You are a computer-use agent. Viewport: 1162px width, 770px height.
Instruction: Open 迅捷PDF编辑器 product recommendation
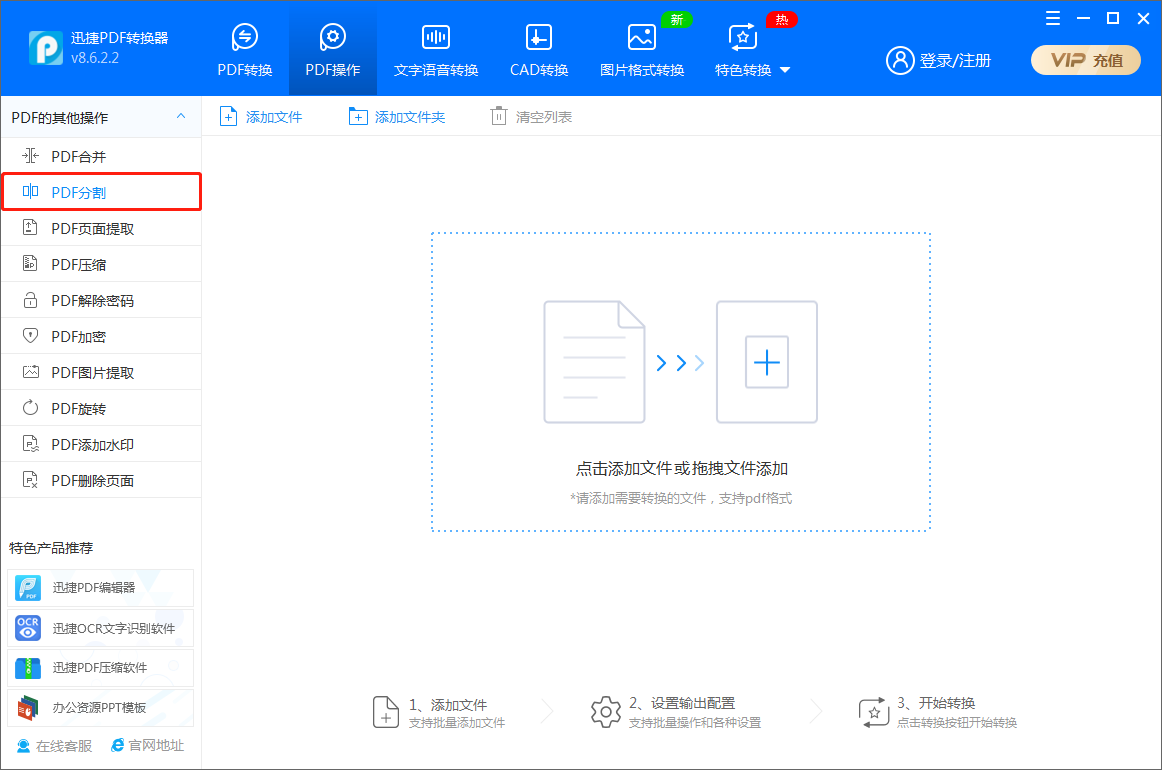pyautogui.click(x=101, y=588)
